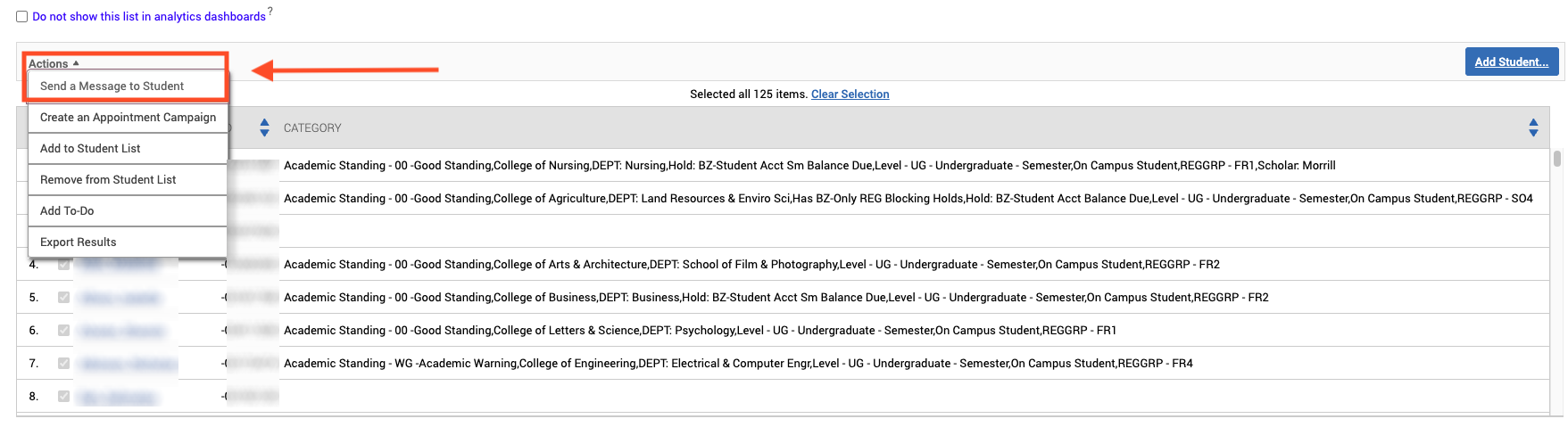
Task: Click Export Results menu entry
Action: pyautogui.click(x=128, y=242)
